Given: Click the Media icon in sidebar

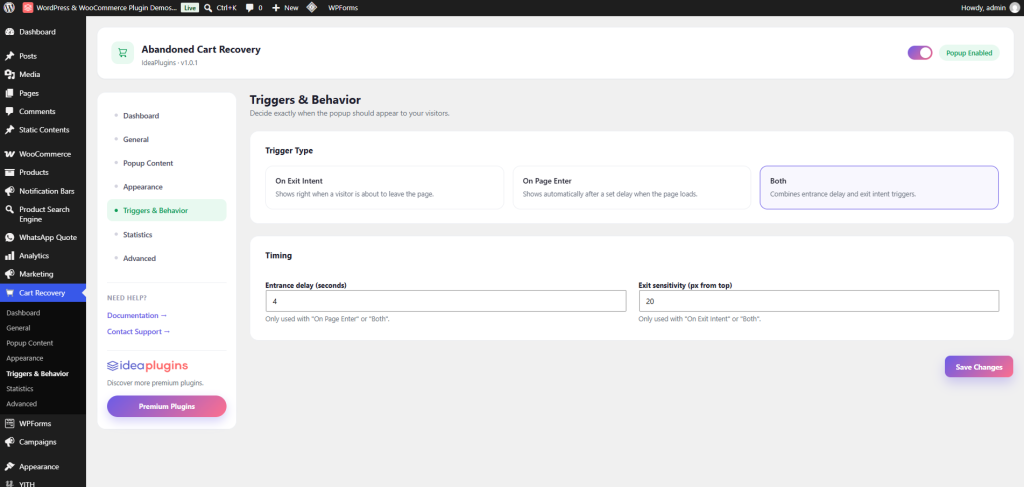Looking at the screenshot, I should 10,74.
